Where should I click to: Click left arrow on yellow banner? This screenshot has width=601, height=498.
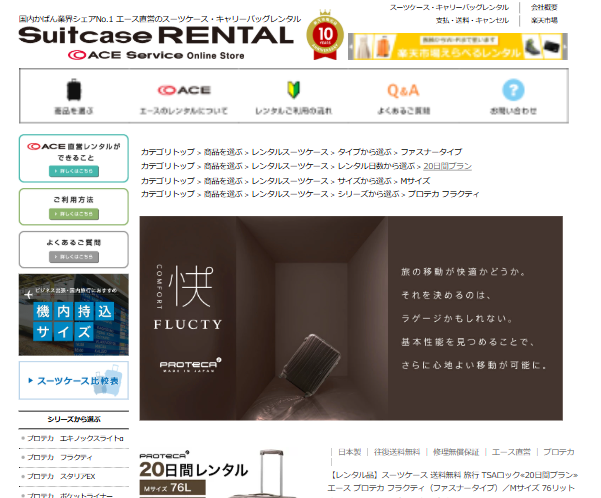click(351, 46)
